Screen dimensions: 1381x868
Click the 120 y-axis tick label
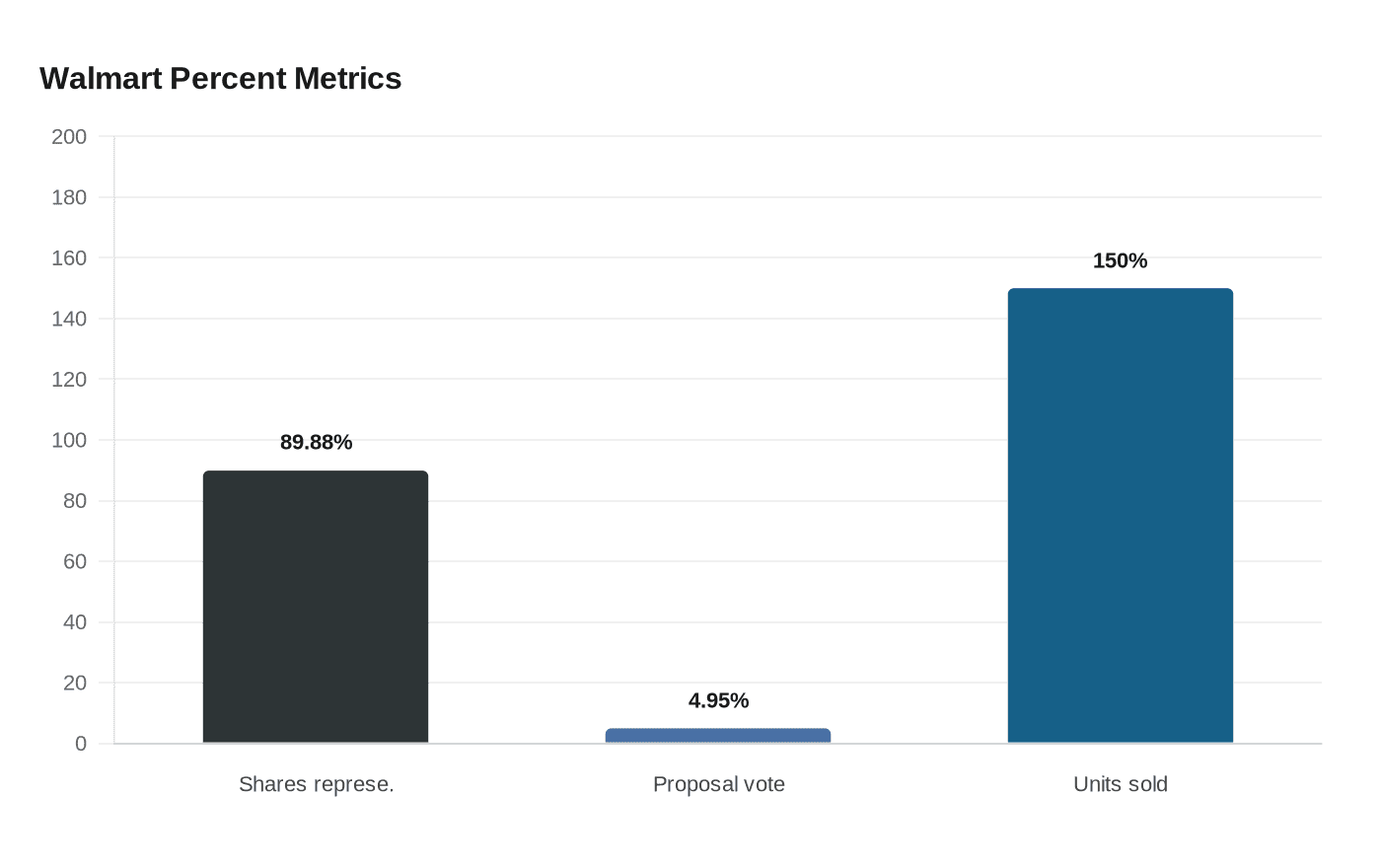[x=69, y=379]
